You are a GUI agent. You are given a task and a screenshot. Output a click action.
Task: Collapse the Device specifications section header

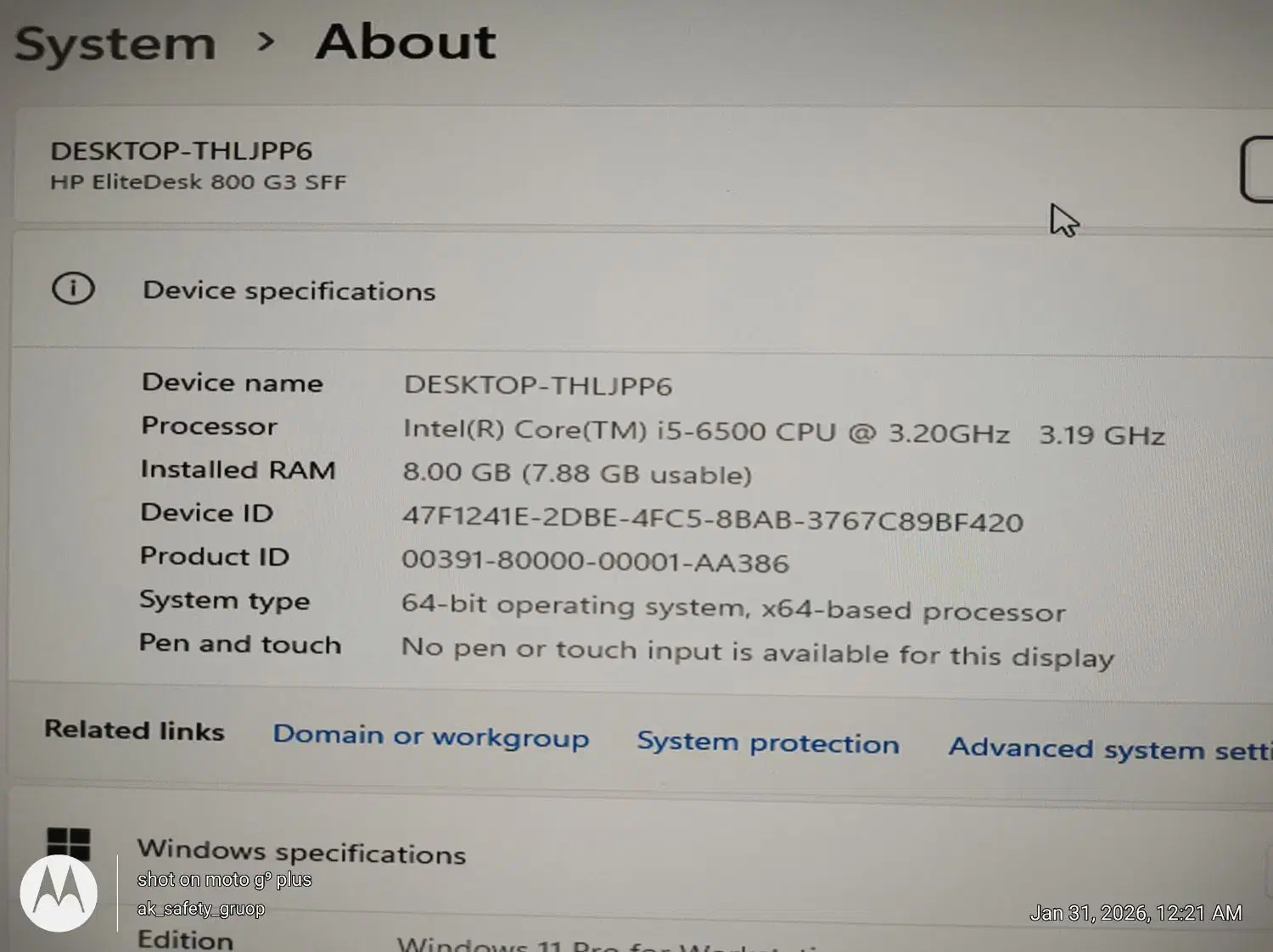[x=642, y=291]
